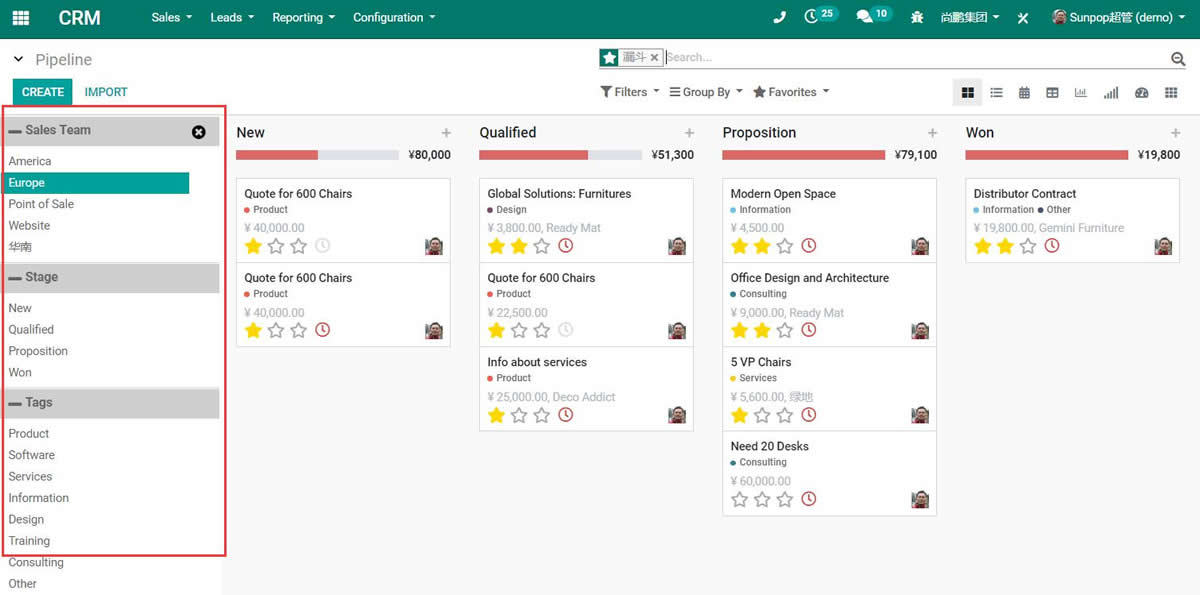Clear the Sales Team filter with X icon
The height and width of the screenshot is (595, 1200).
click(198, 132)
